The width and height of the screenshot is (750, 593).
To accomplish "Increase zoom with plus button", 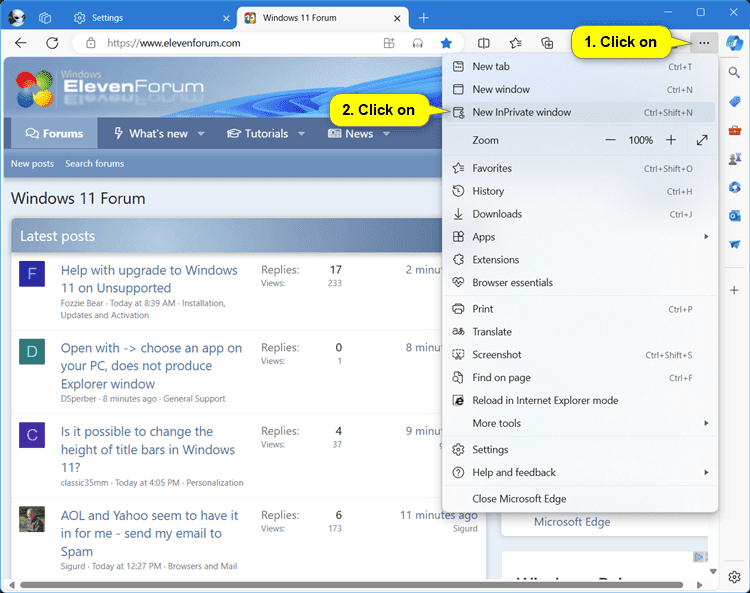I will point(671,140).
